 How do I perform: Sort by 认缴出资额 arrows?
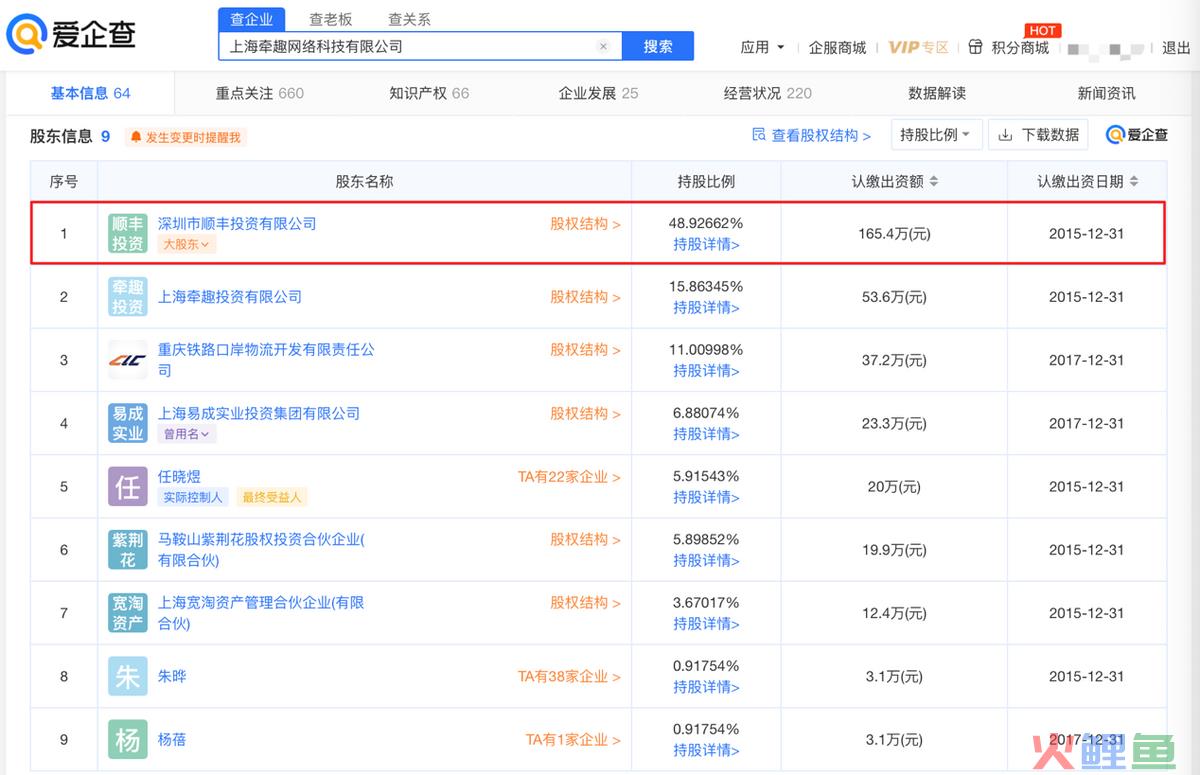click(x=934, y=182)
